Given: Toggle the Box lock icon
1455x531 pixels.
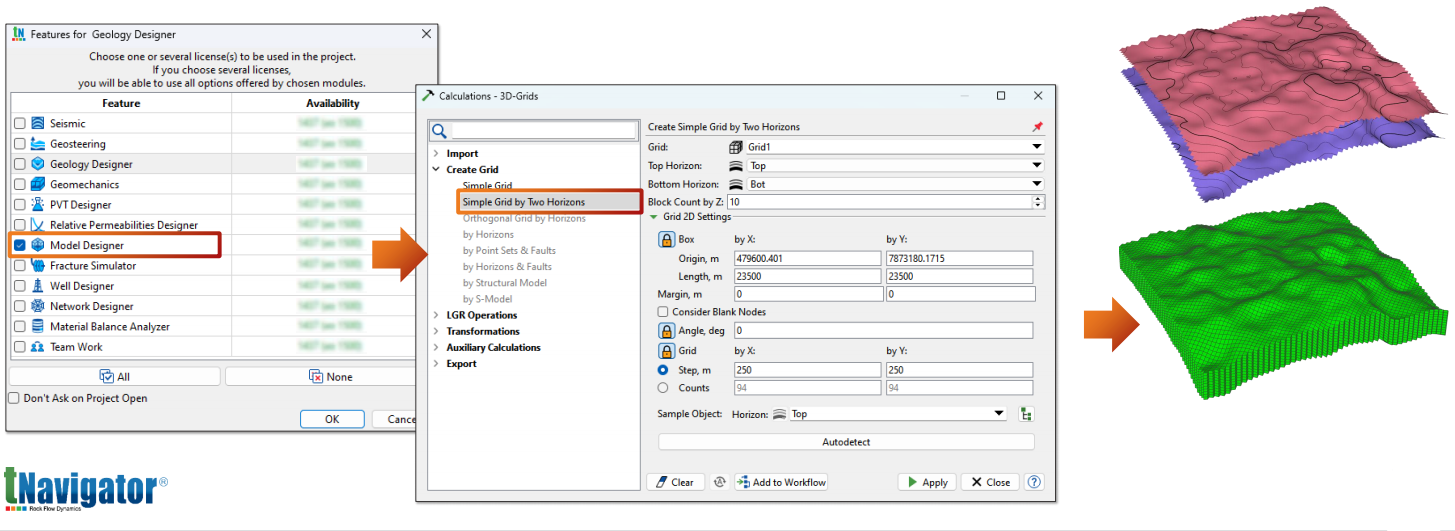Looking at the screenshot, I should pyautogui.click(x=666, y=239).
